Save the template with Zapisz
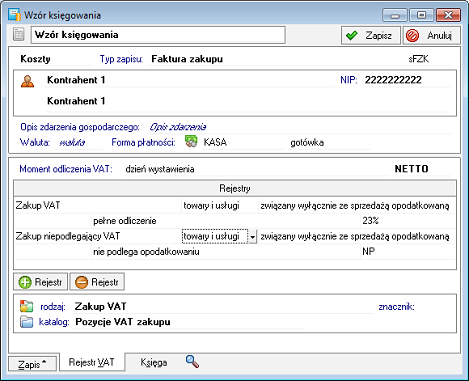The width and height of the screenshot is (469, 381). pyautogui.click(x=370, y=35)
